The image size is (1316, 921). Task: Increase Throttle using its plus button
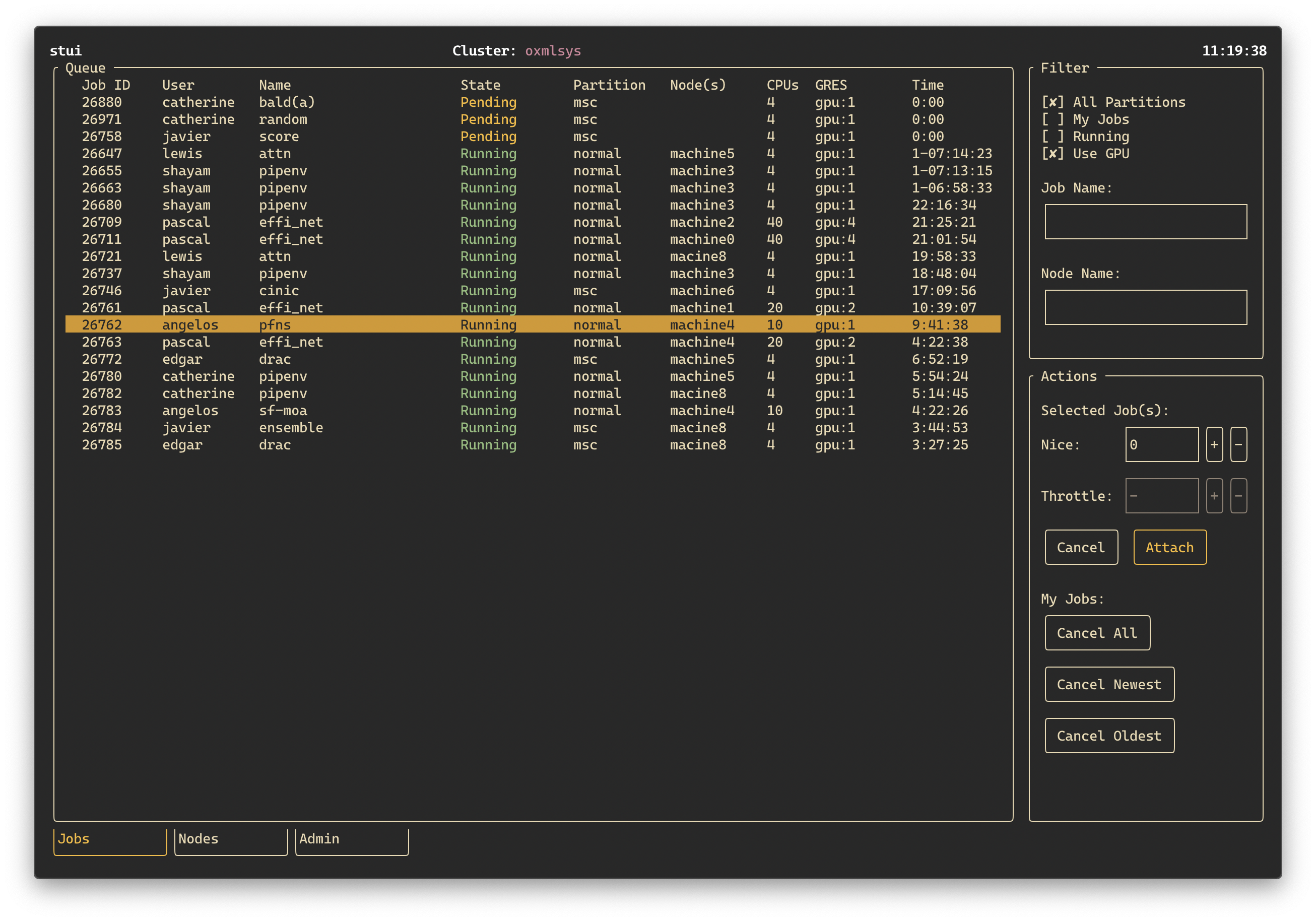tap(1214, 495)
